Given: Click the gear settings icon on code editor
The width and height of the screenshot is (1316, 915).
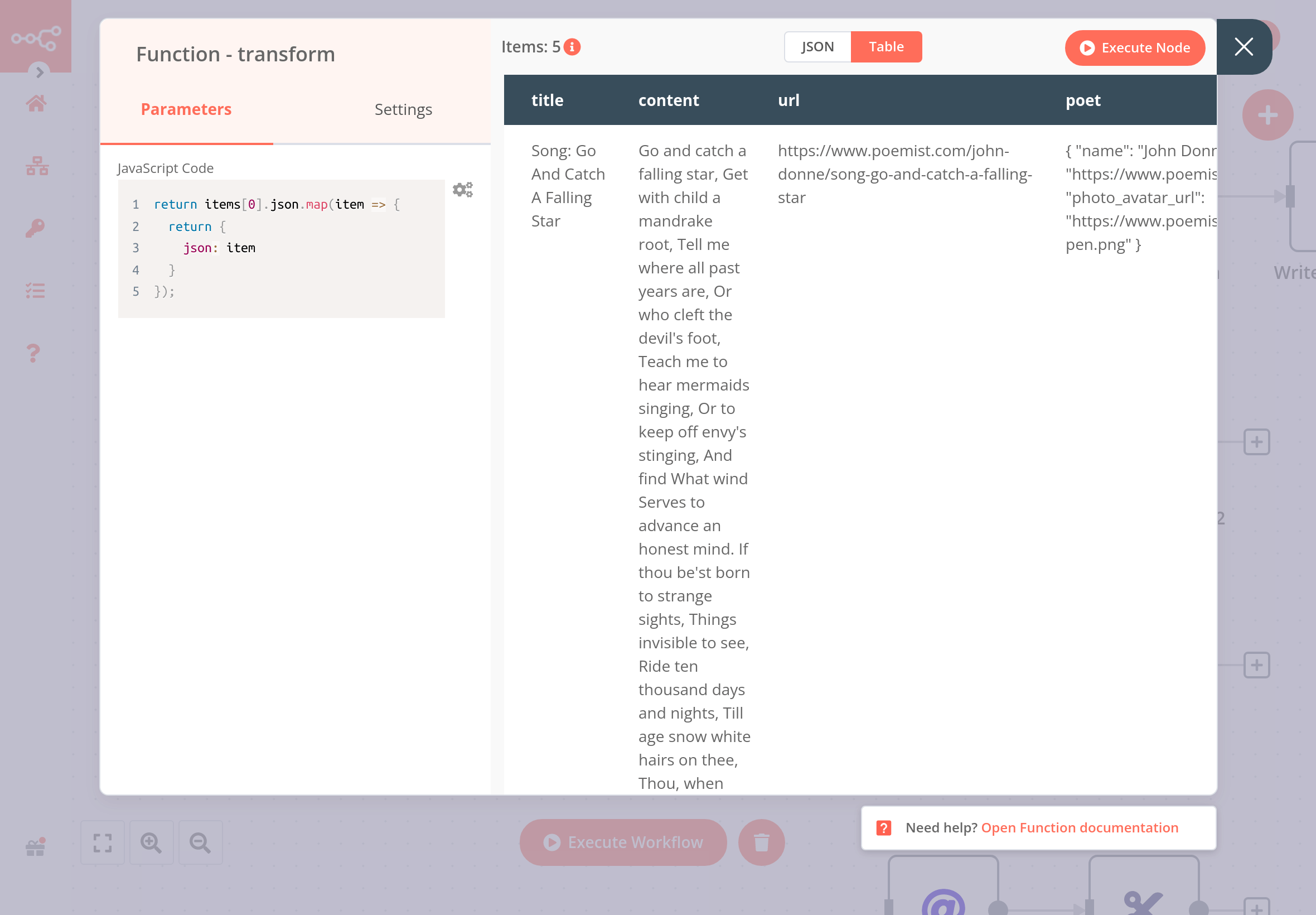Looking at the screenshot, I should click(462, 190).
